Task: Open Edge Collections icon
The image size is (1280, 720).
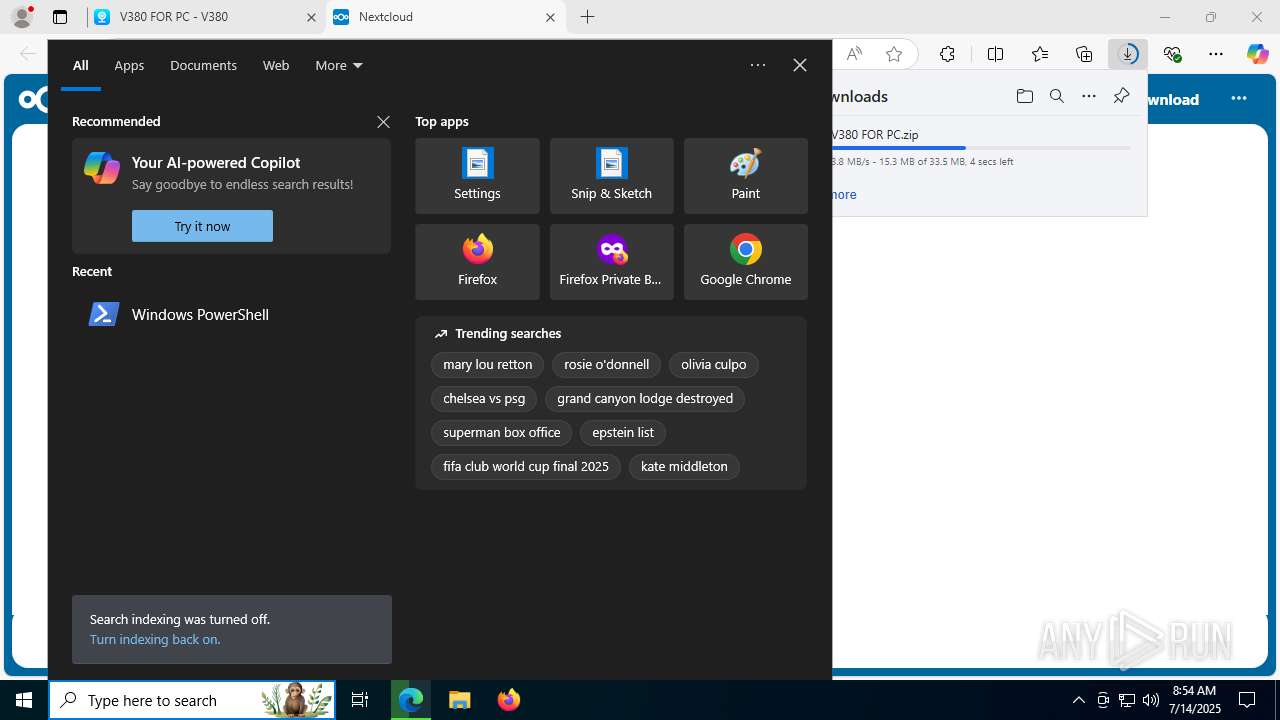Action: [x=1084, y=54]
